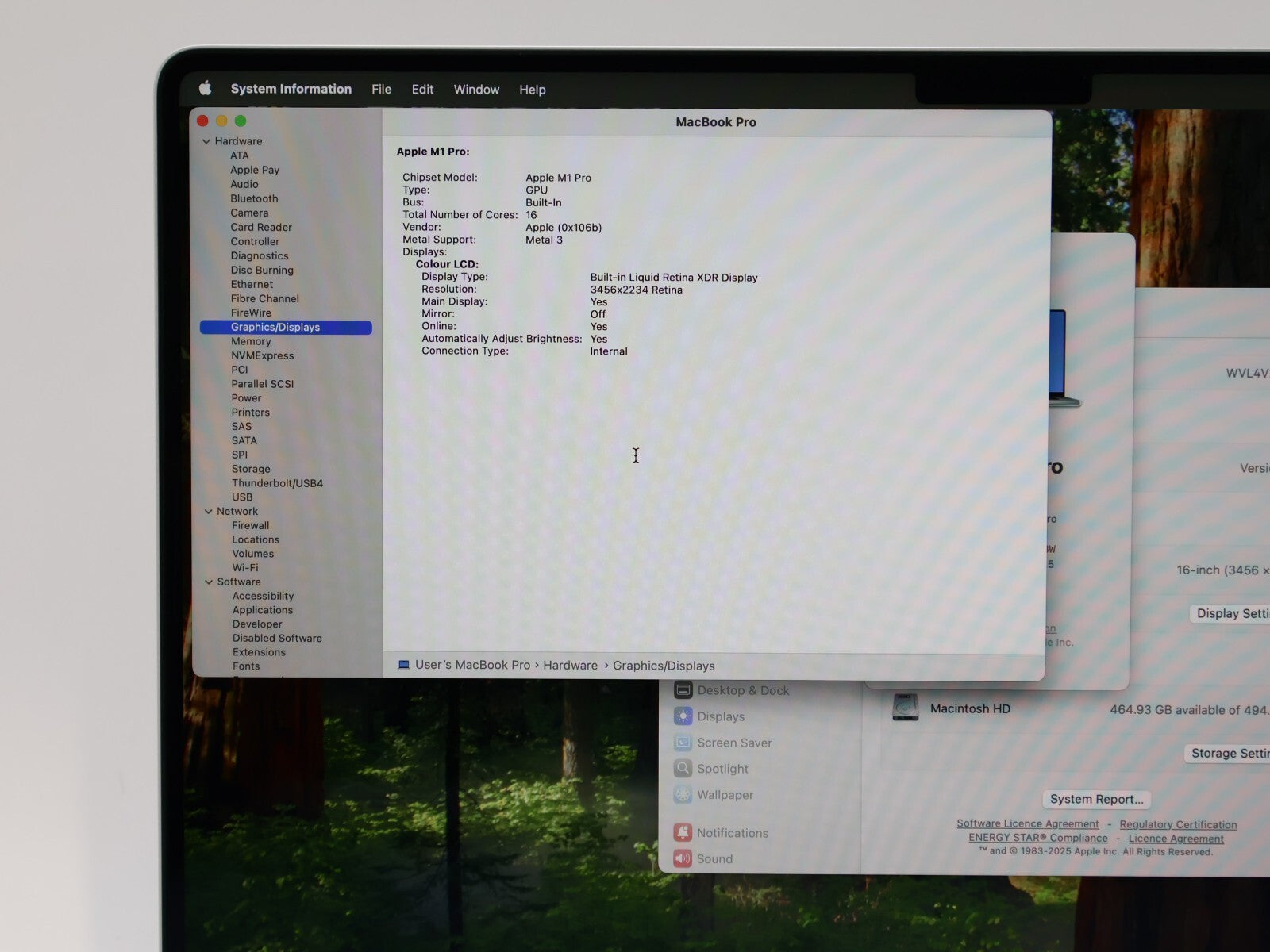Open the Software Licence Agreement link
The image size is (1270, 952).
1028,824
